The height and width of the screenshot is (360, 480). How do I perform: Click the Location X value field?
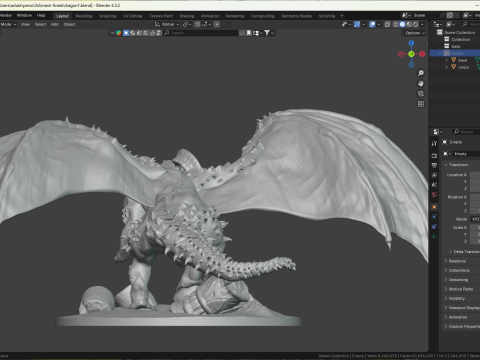[x=475, y=175]
